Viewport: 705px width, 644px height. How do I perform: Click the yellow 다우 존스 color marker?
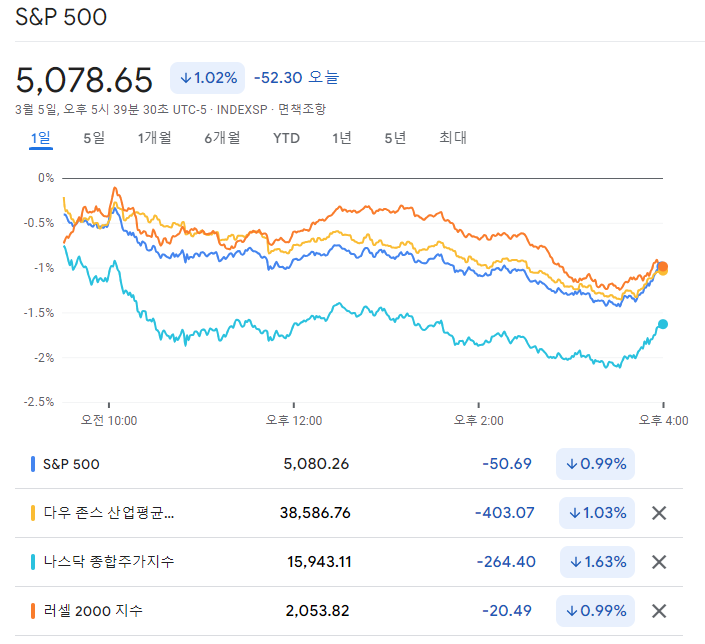(33, 513)
